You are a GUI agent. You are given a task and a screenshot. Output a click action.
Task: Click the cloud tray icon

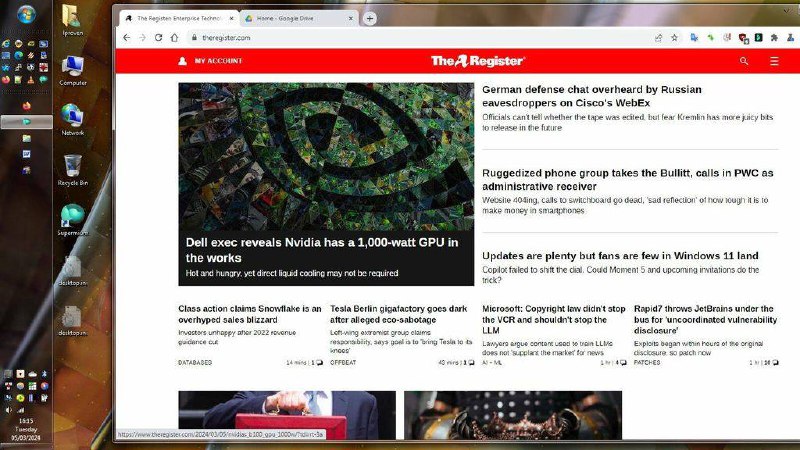pos(33,374)
